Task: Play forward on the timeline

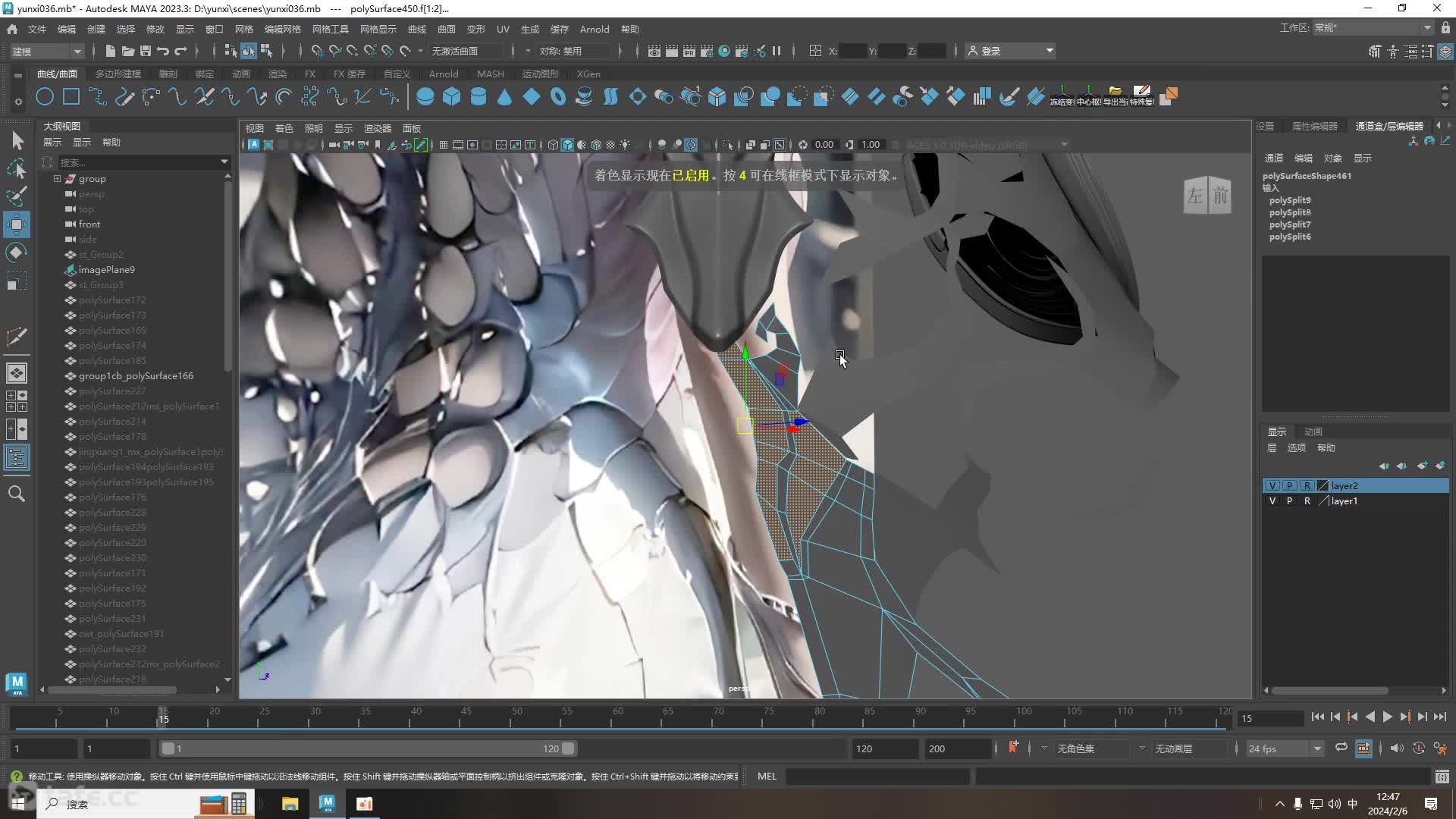Action: [x=1387, y=717]
